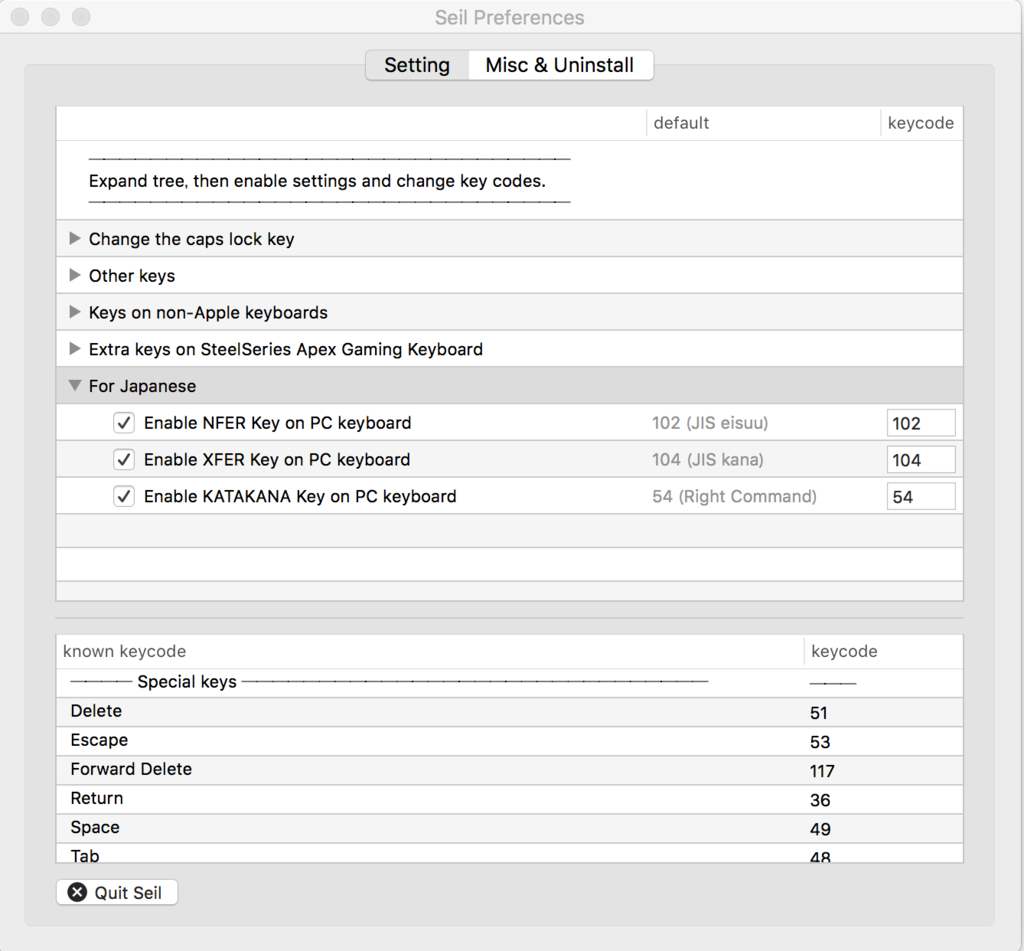
Task: Switch to the Misc & Uninstall tab
Action: coord(559,65)
